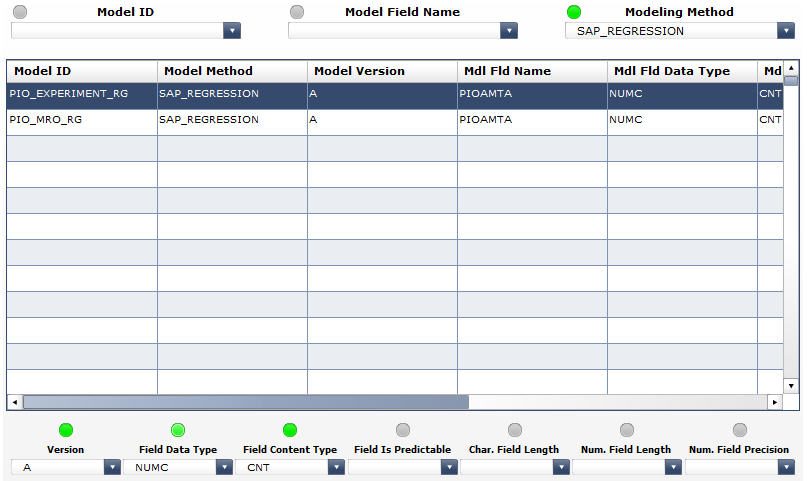Sort by the Model Method column header

point(232,71)
